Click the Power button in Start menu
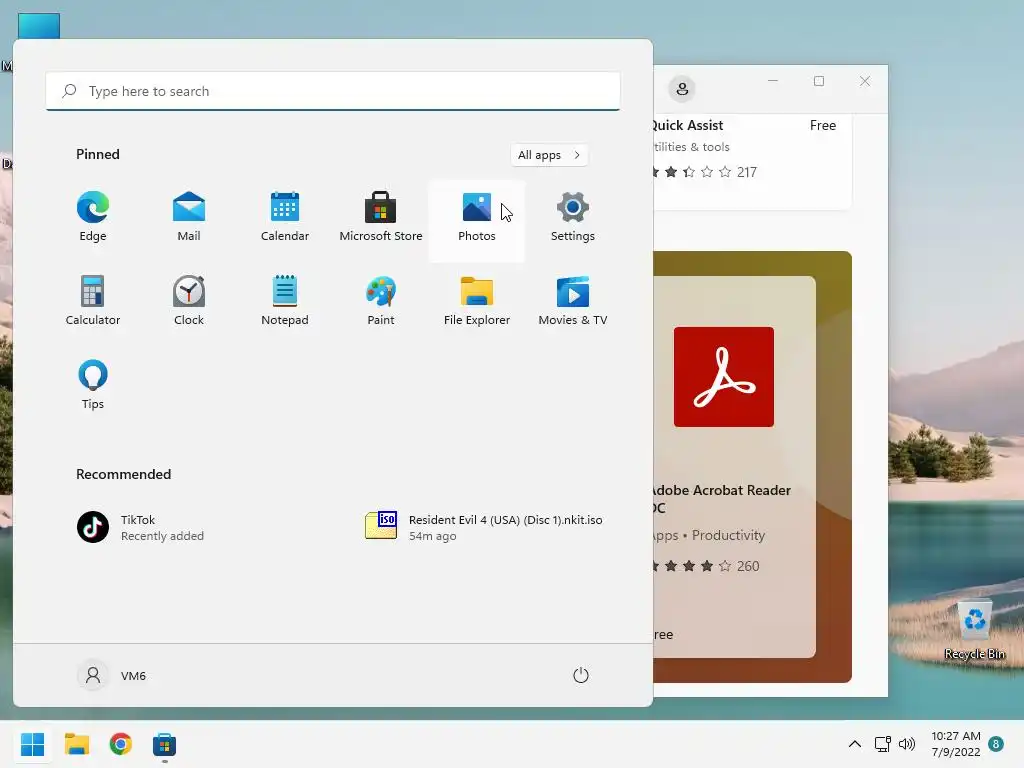 pos(581,675)
